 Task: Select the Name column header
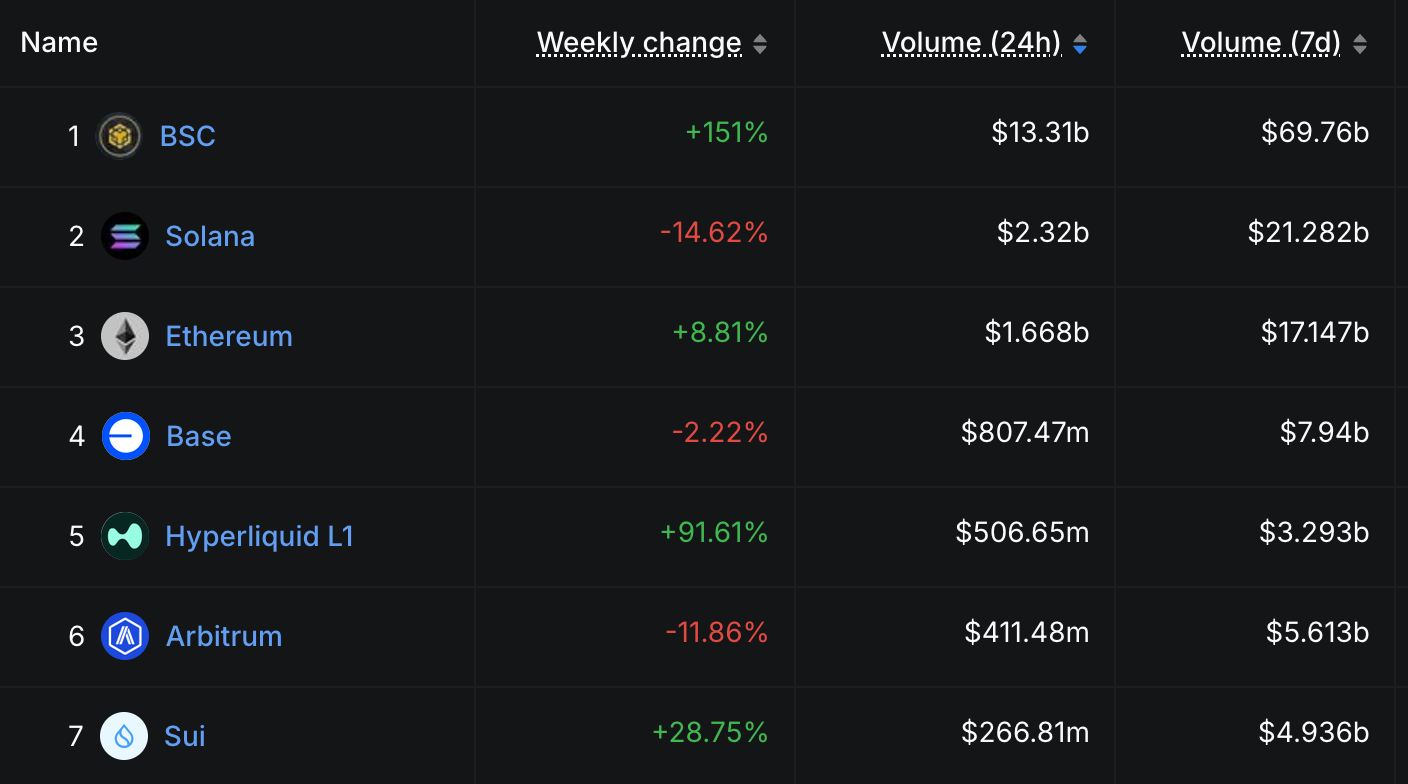(59, 43)
